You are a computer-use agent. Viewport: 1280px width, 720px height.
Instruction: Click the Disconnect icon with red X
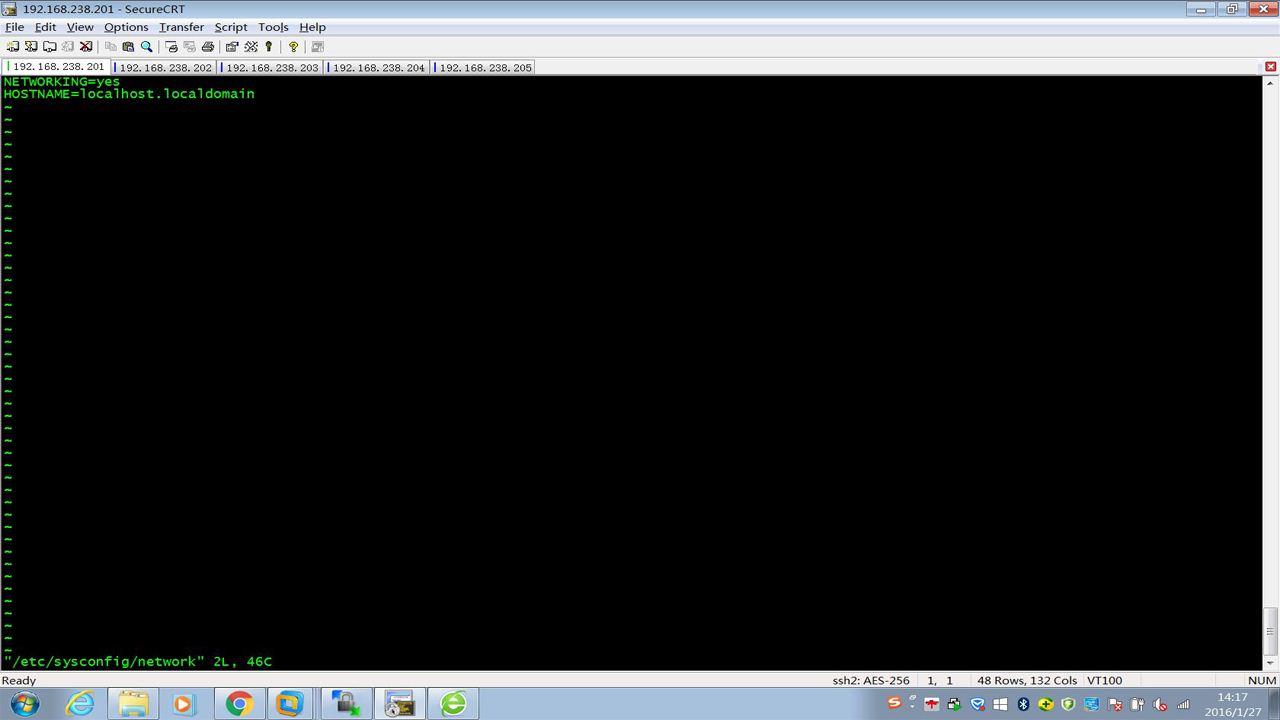click(x=86, y=47)
